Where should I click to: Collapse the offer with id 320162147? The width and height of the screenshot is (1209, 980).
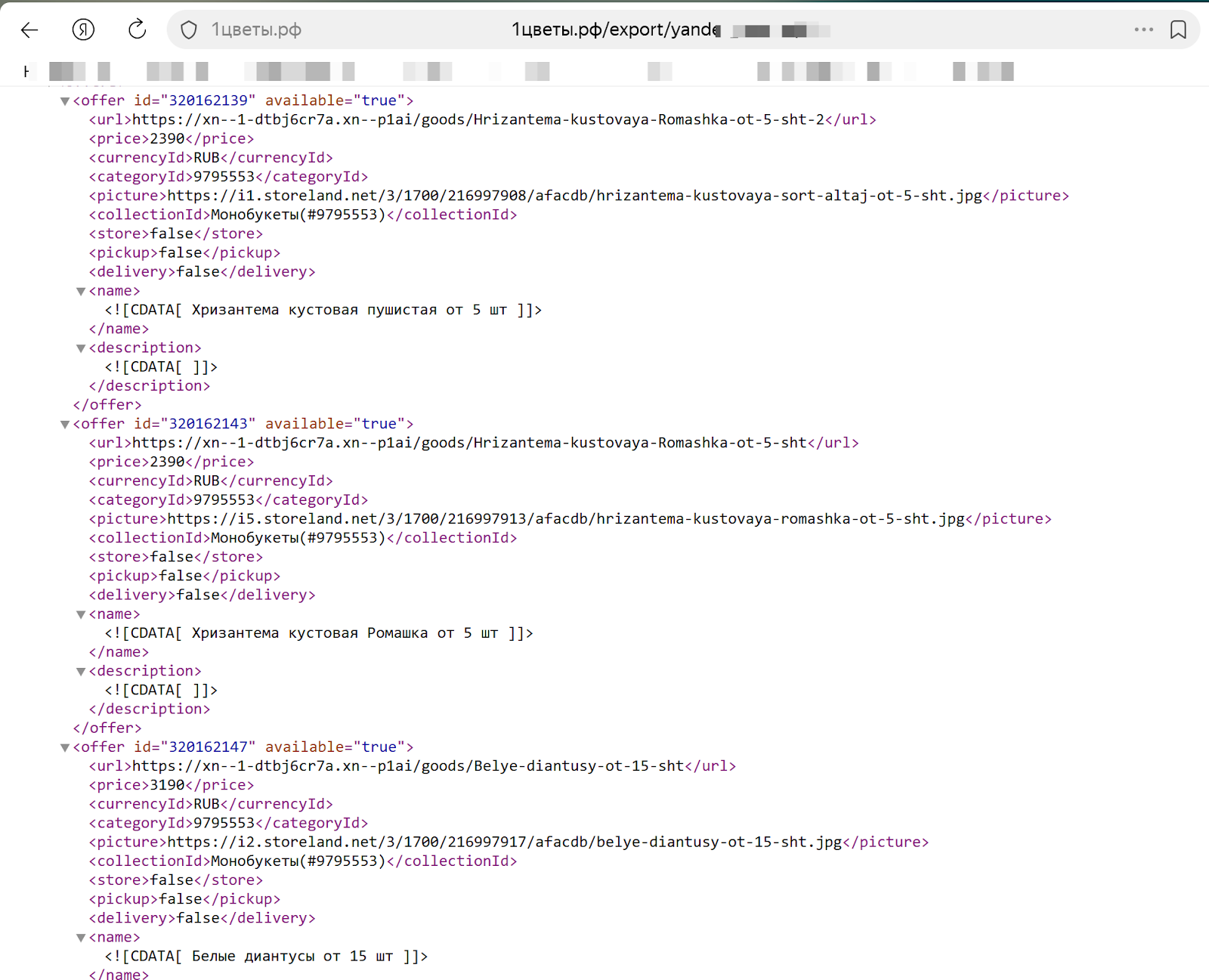pos(65,748)
